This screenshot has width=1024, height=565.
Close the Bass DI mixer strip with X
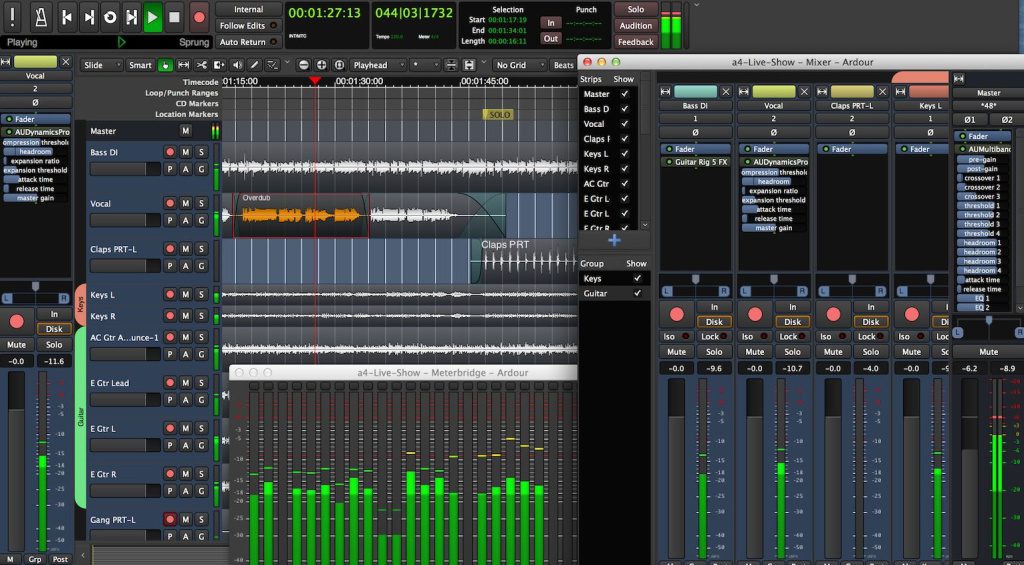coord(726,91)
